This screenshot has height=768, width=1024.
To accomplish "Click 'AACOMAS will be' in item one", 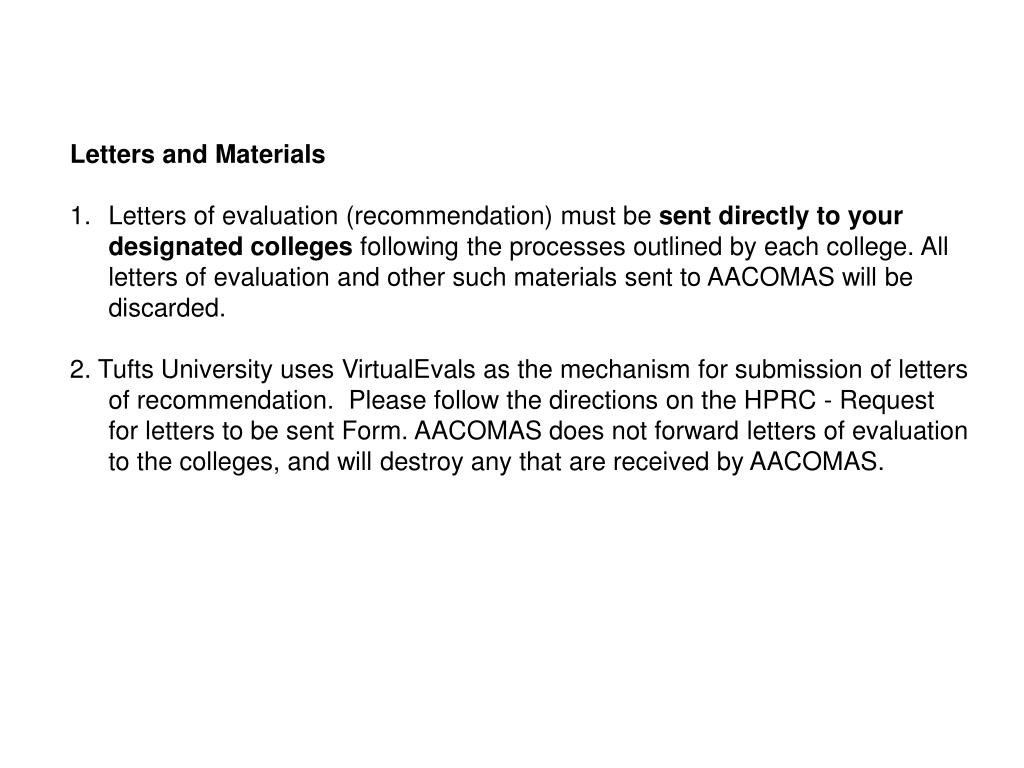I will pyautogui.click(x=810, y=278).
